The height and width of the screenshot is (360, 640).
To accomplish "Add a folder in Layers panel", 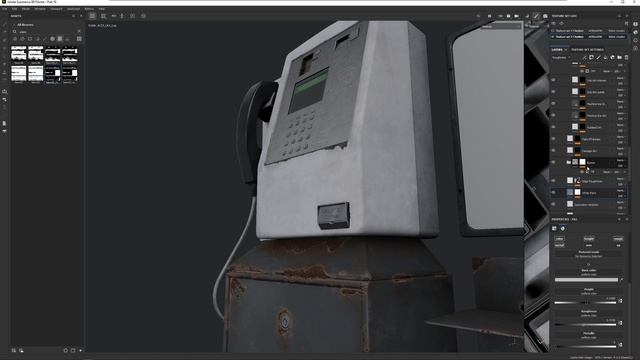I will point(619,58).
